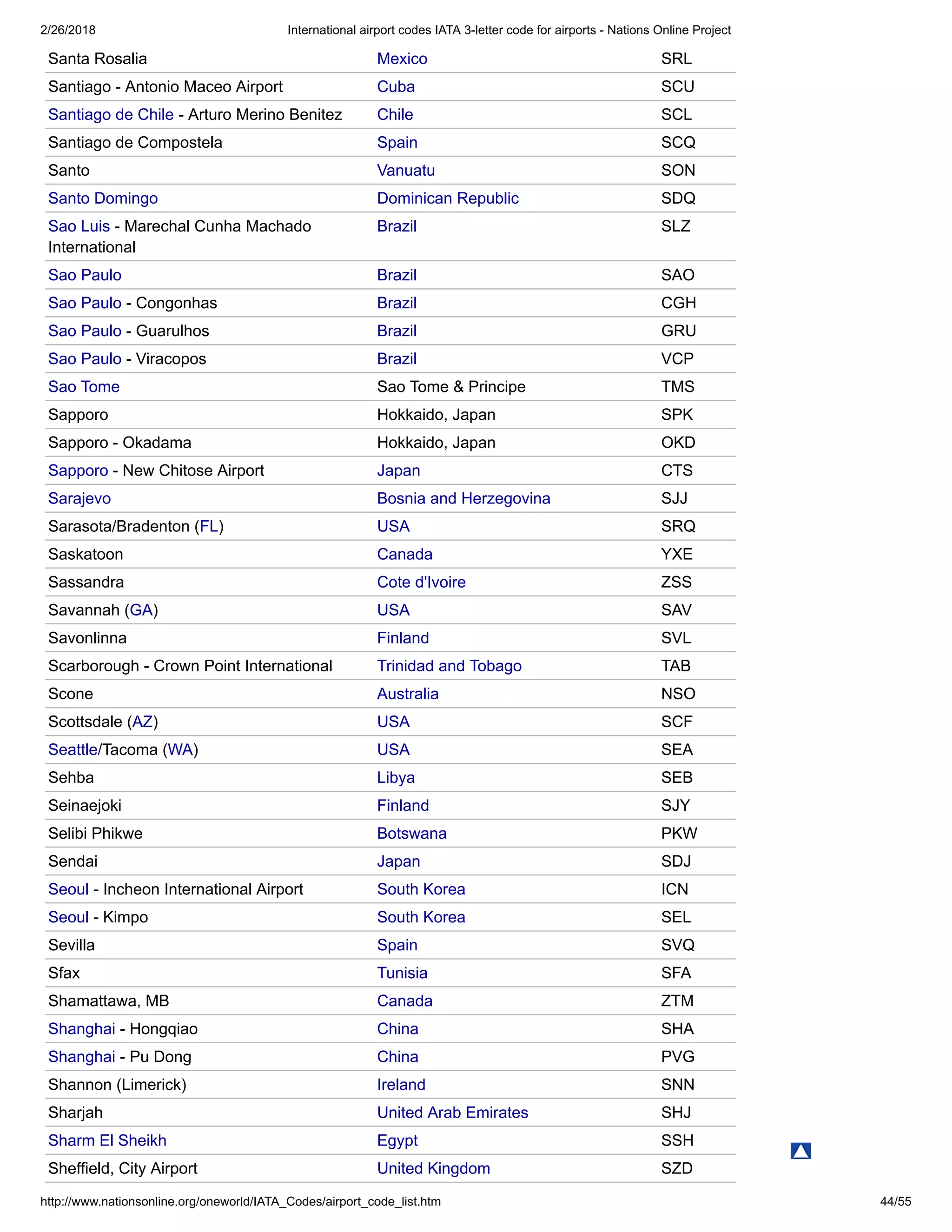Click FL state link beside Sarasota/Bradenton
This screenshot has width=952, height=1232.
(209, 526)
